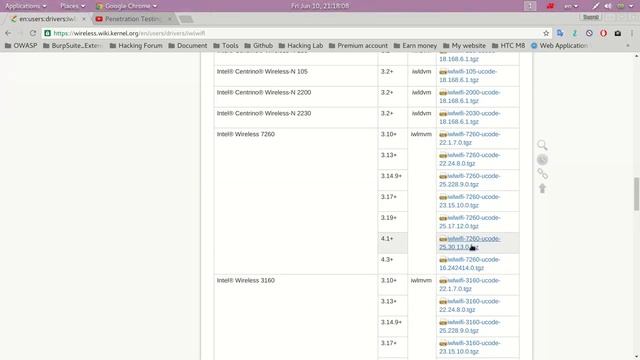
Task: Click the address bar URL field
Action: (297, 33)
